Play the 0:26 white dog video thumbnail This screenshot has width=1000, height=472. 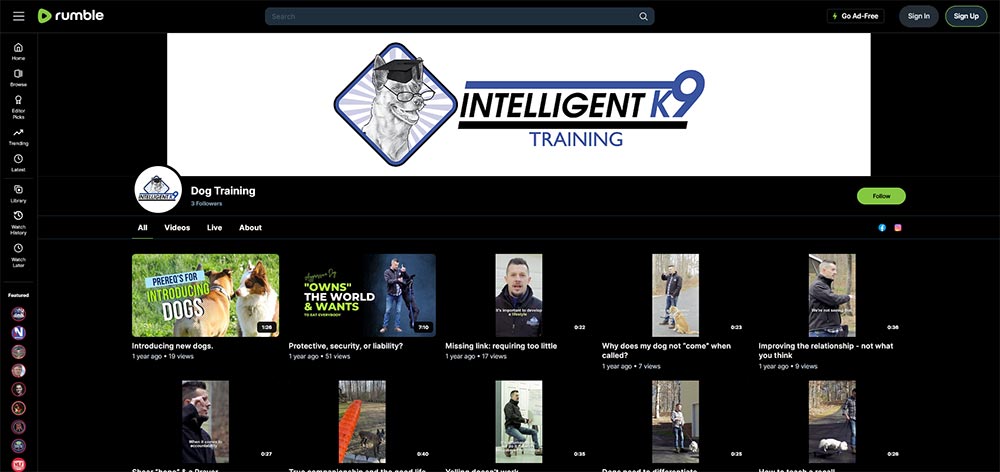click(x=832, y=422)
